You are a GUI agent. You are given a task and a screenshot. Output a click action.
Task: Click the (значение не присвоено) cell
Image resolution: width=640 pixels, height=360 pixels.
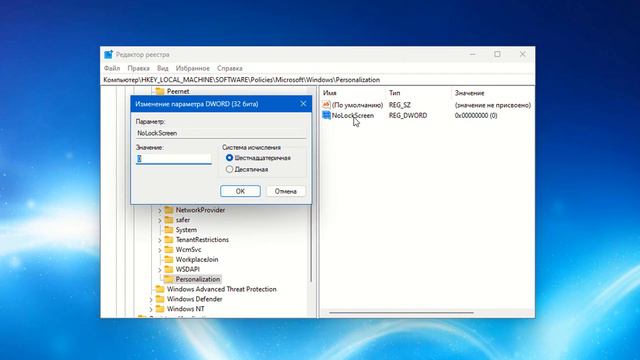tap(493, 105)
